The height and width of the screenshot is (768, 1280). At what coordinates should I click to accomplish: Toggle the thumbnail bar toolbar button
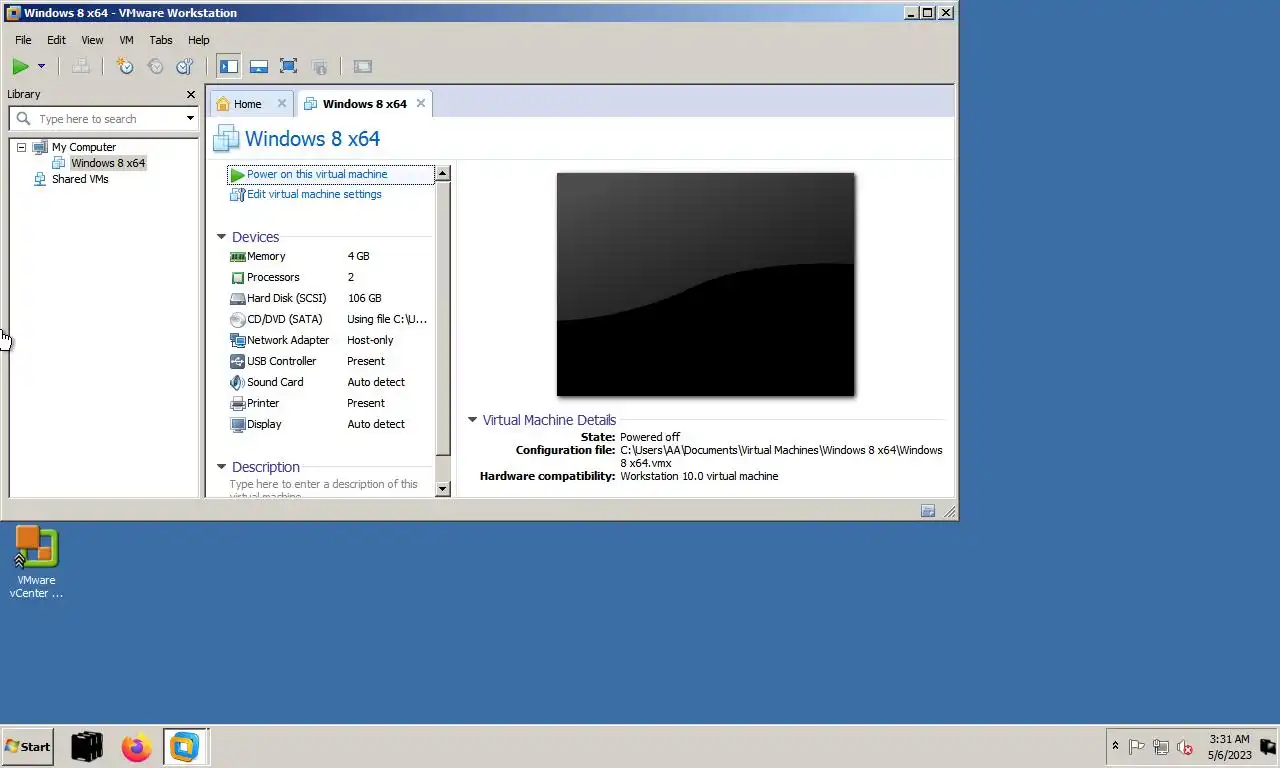tap(259, 66)
